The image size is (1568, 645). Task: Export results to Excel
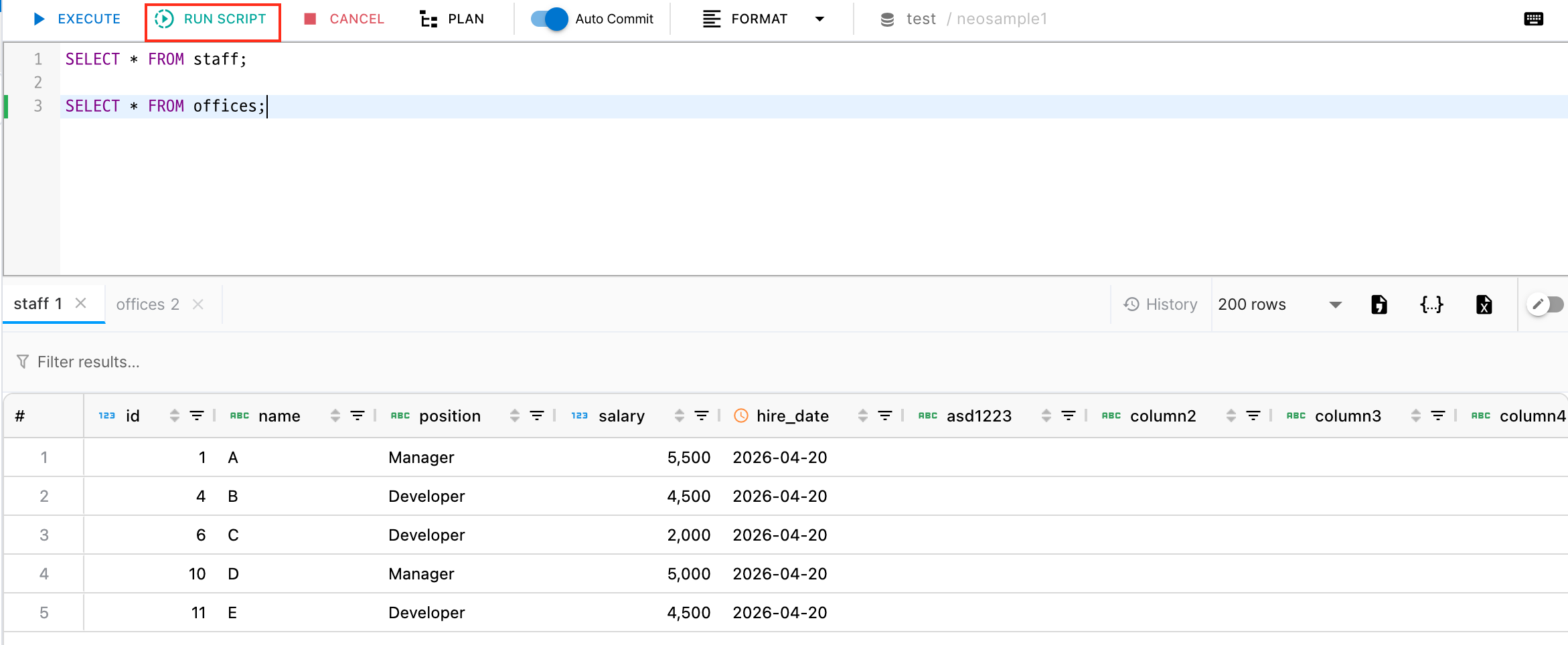[x=1484, y=304]
